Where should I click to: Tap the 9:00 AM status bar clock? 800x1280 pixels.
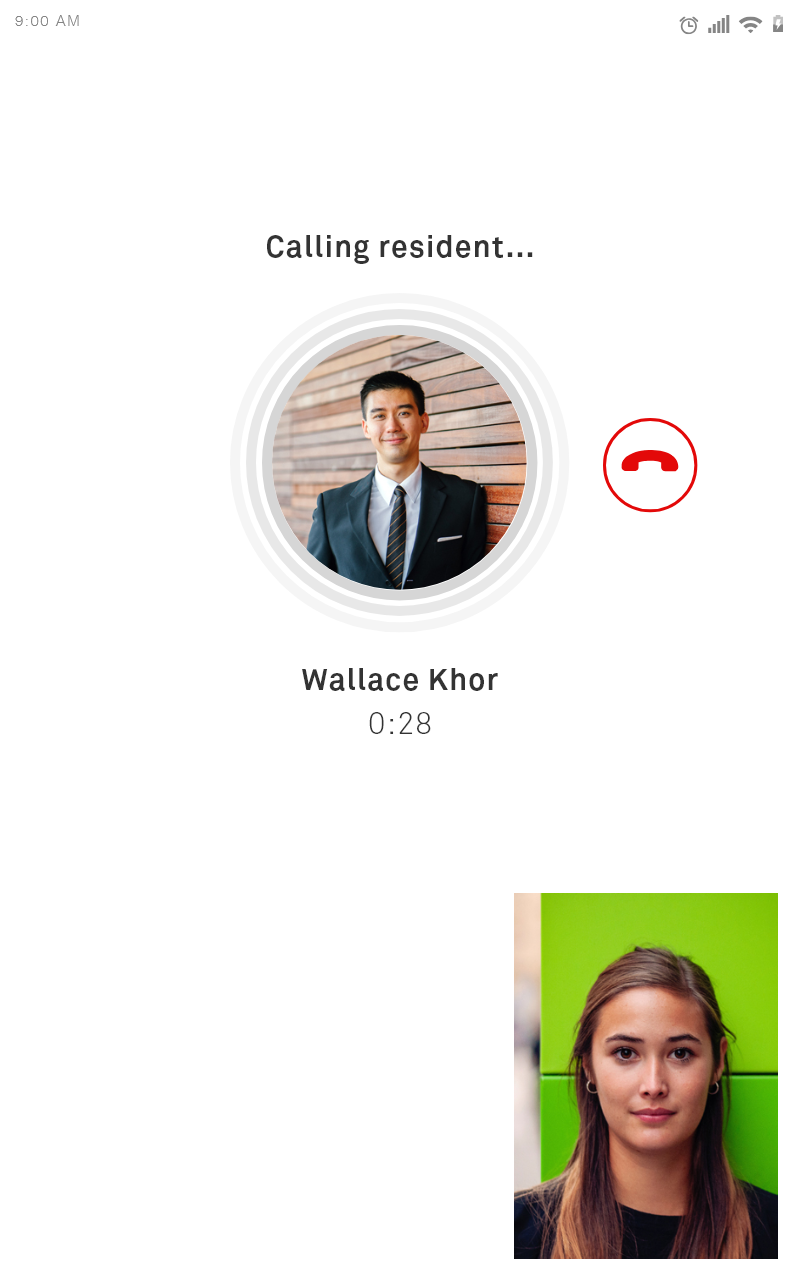point(47,21)
